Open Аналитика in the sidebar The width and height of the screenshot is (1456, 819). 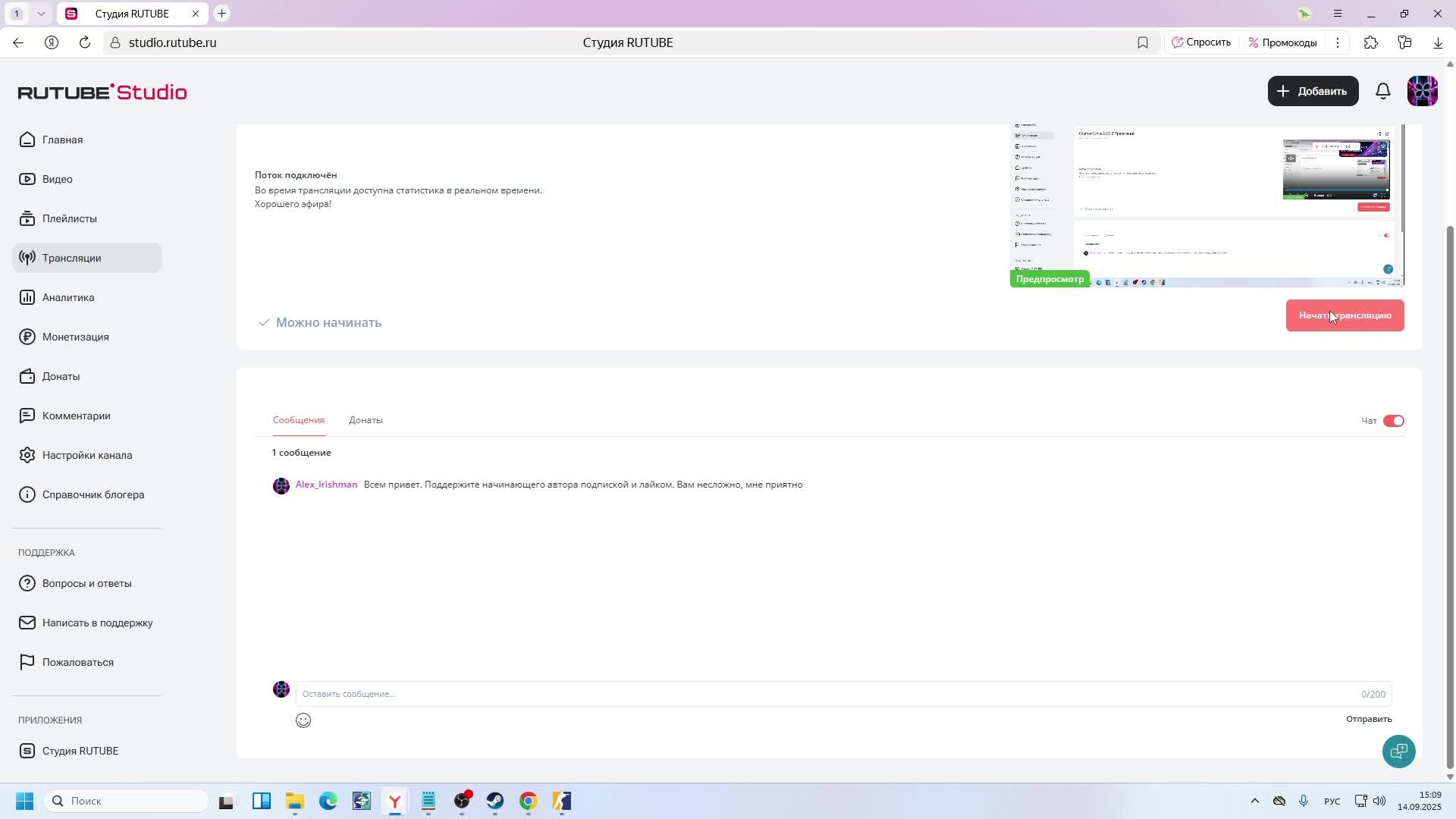pos(68,297)
